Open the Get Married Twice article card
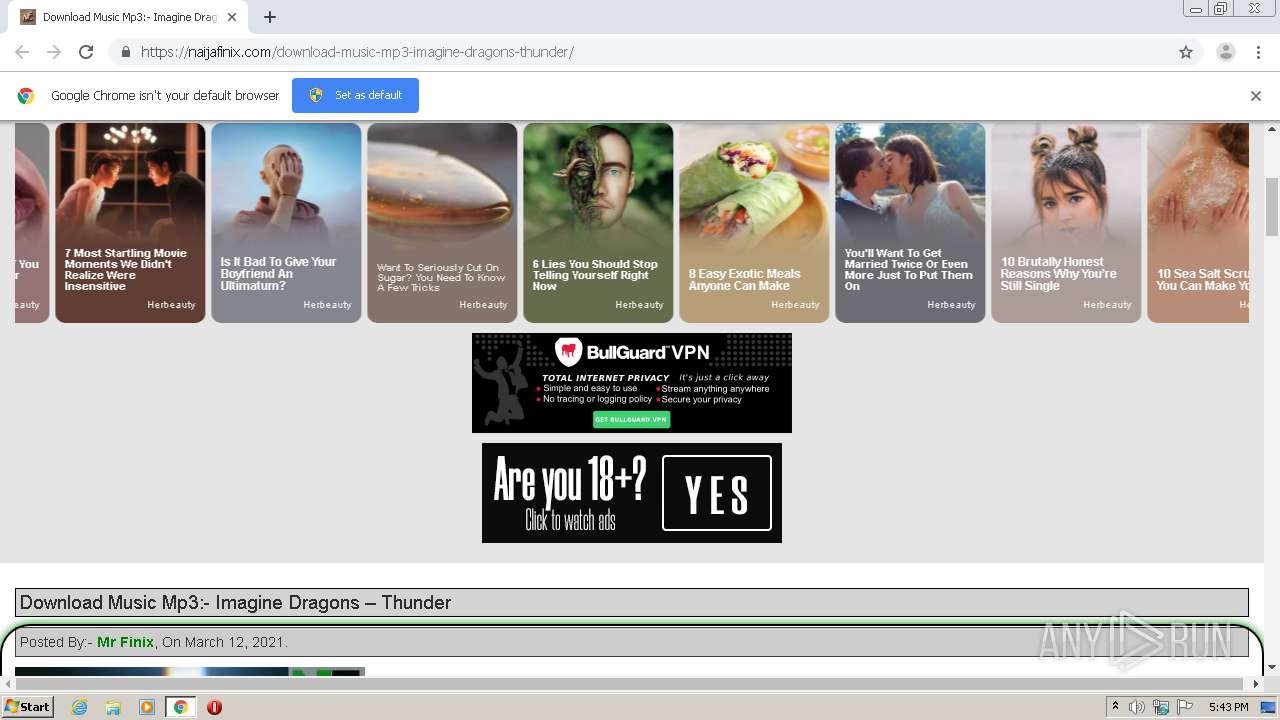 (910, 222)
